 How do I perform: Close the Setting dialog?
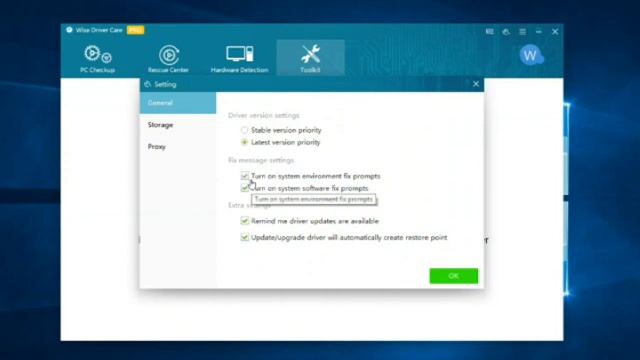[x=476, y=84]
